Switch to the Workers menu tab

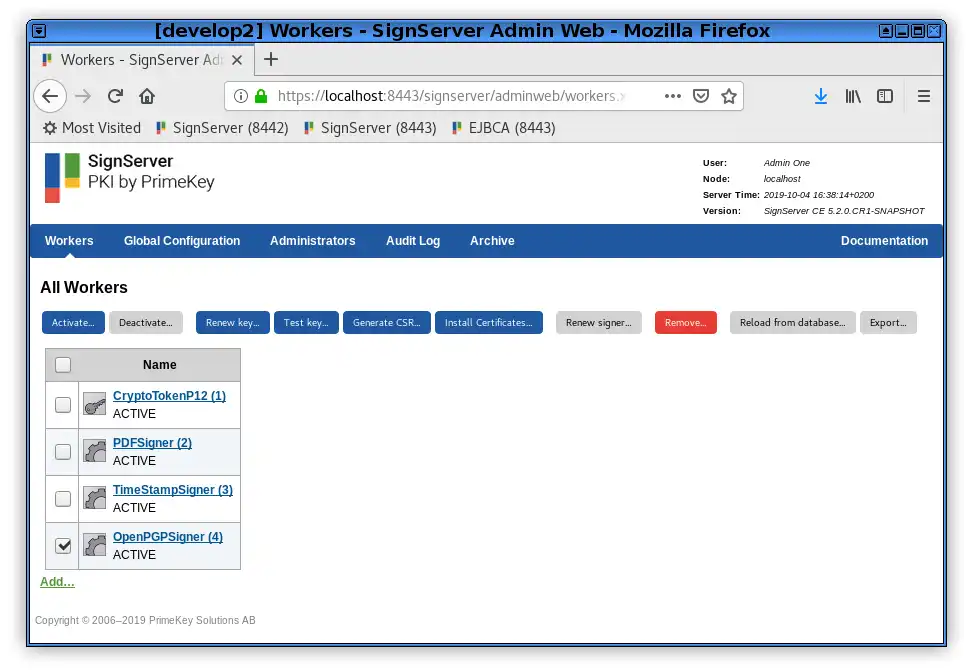click(69, 240)
